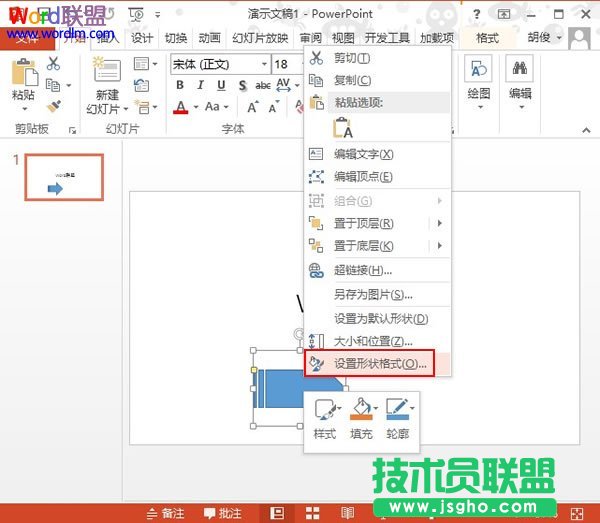Switch to the Slide Show (幻灯片放映) tab
The image size is (600, 523).
point(260,38)
